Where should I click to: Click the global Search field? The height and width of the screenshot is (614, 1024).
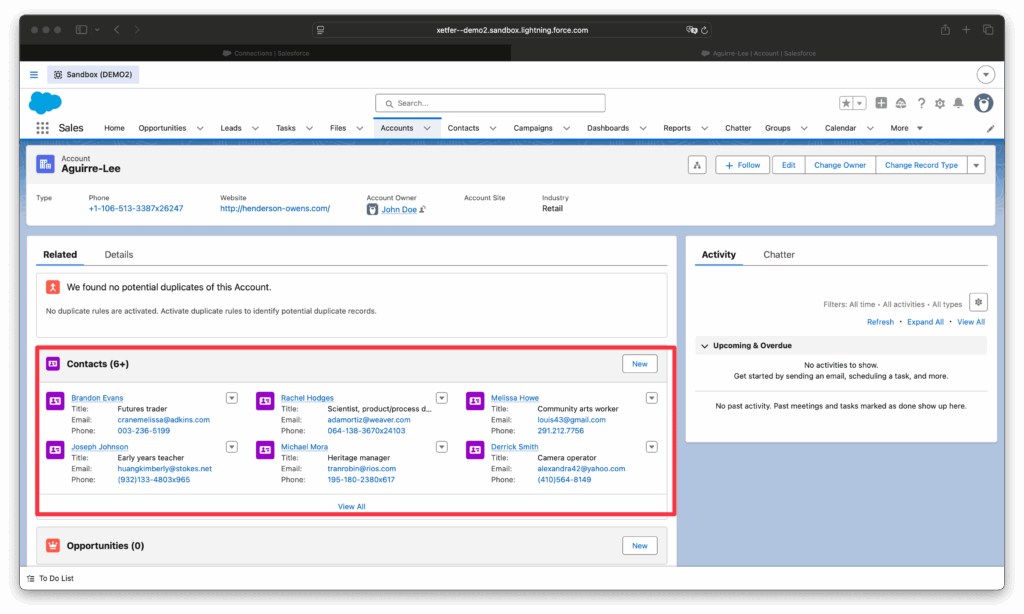490,103
